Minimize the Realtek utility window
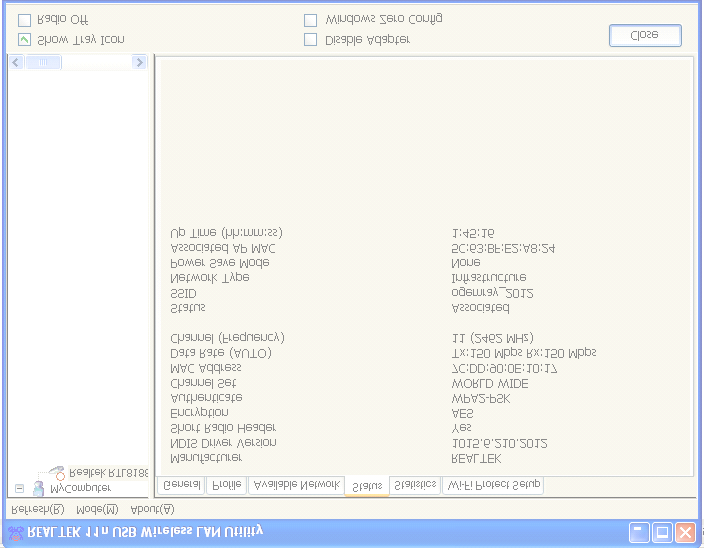Viewport: 704px width, 548px height. [638, 533]
